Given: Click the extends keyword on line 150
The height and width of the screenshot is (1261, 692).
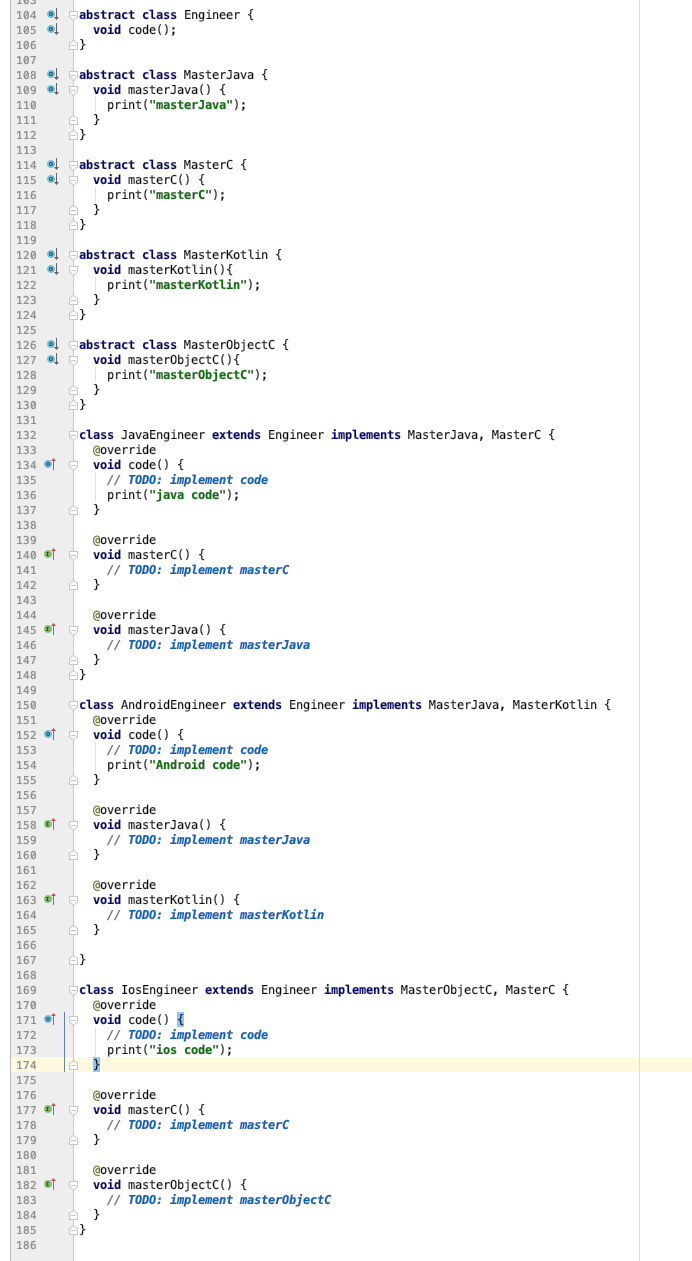Looking at the screenshot, I should point(258,705).
